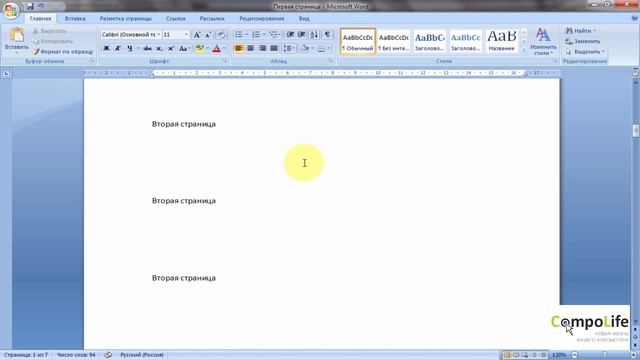Select the Без интервала style
Screen dimensions: 640x360
click(393, 41)
